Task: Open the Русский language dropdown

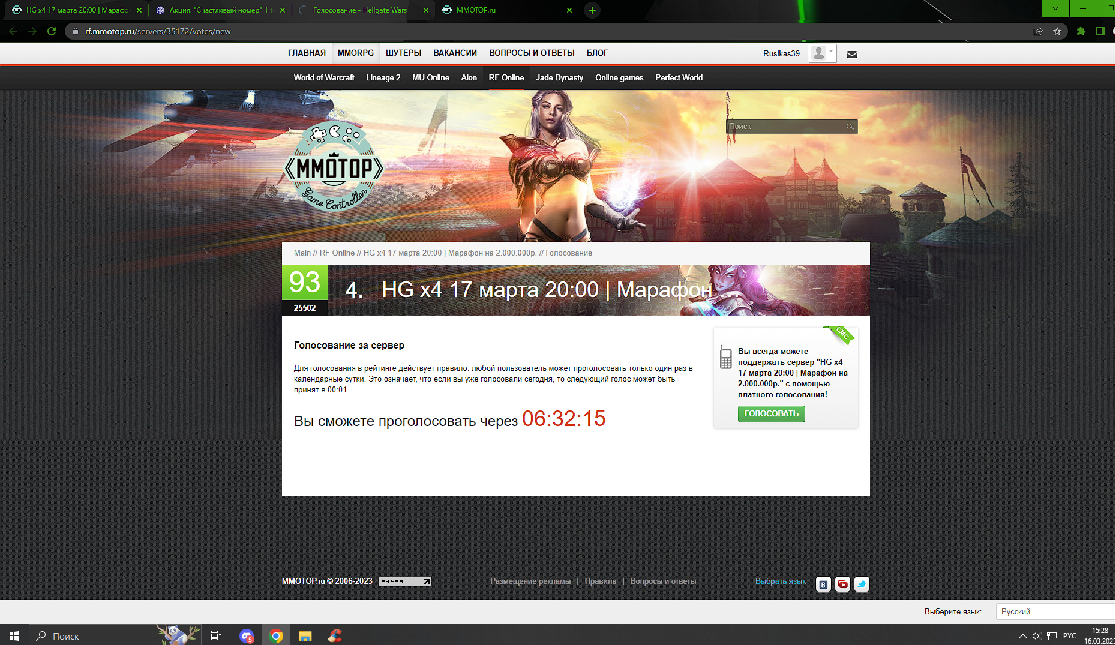Action: point(1055,612)
